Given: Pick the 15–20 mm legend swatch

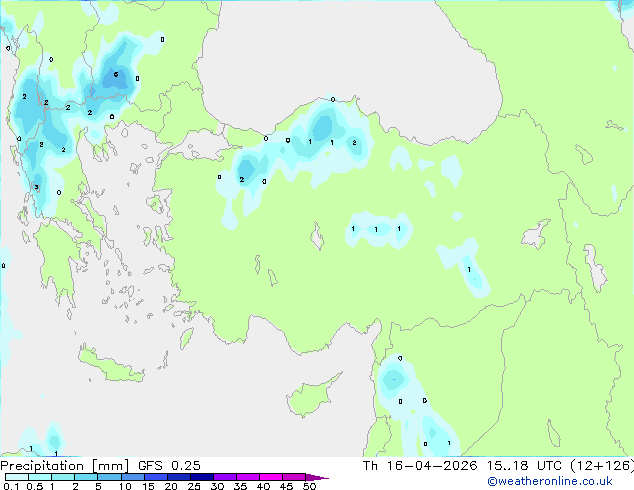Looking at the screenshot, I should pos(155,477).
